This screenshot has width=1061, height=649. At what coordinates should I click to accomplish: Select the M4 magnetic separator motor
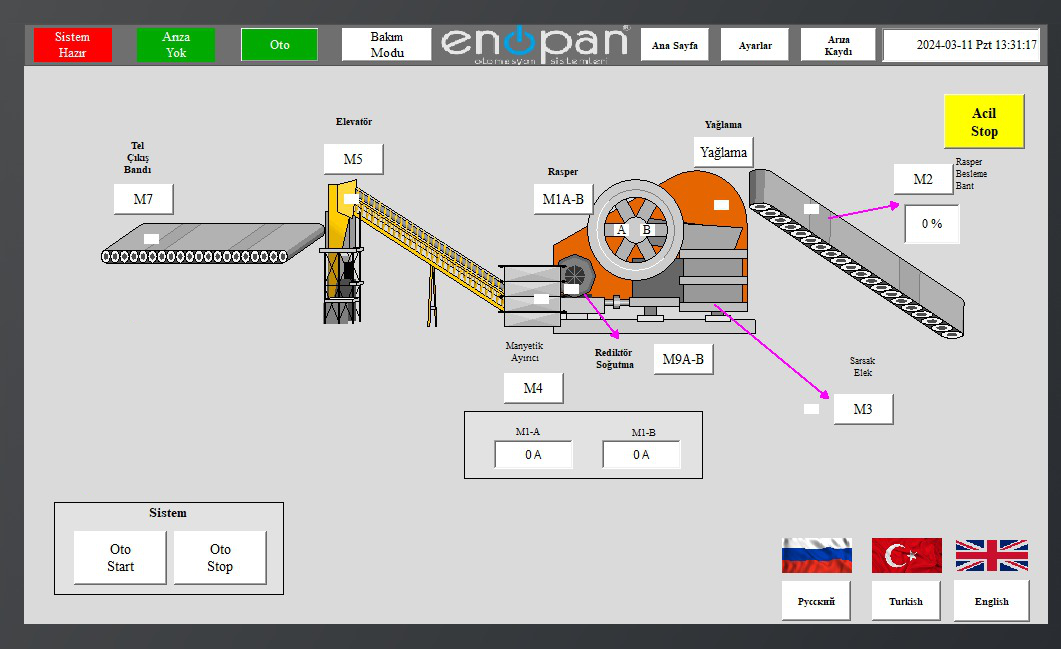click(533, 388)
